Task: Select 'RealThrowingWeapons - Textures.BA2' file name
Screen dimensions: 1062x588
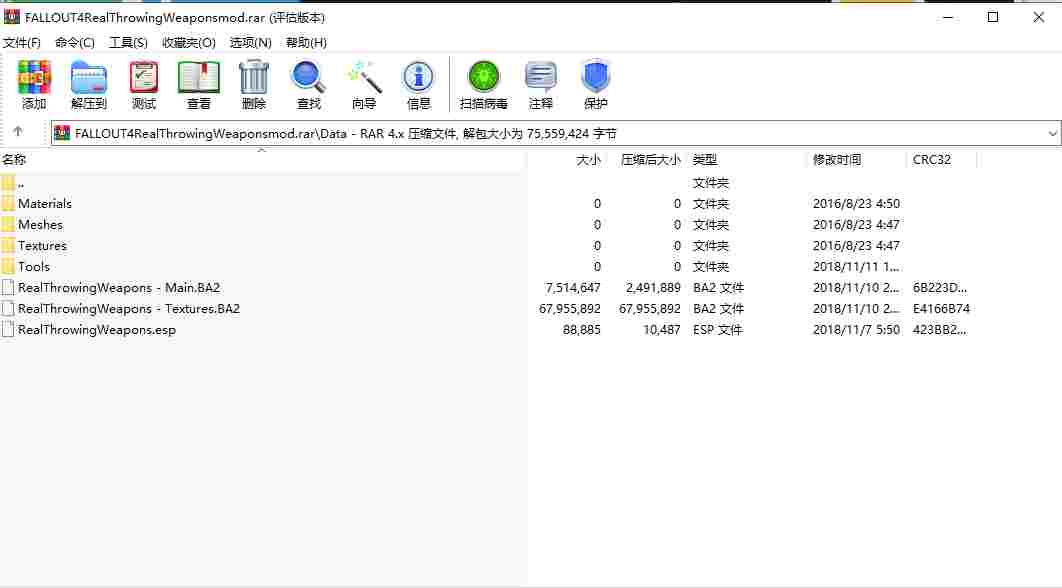Action: (x=129, y=308)
